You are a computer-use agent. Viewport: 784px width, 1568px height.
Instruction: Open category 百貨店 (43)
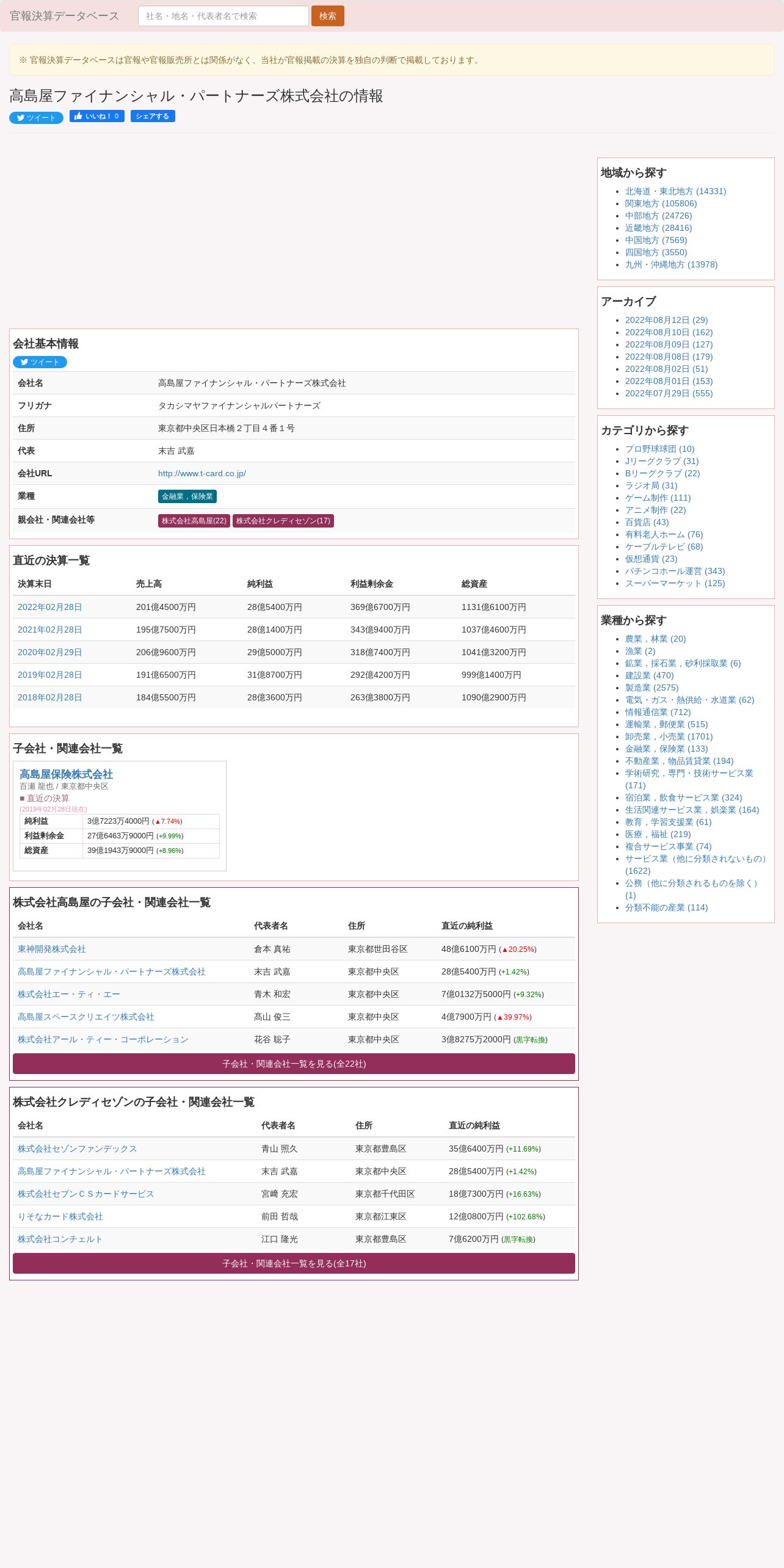[647, 522]
